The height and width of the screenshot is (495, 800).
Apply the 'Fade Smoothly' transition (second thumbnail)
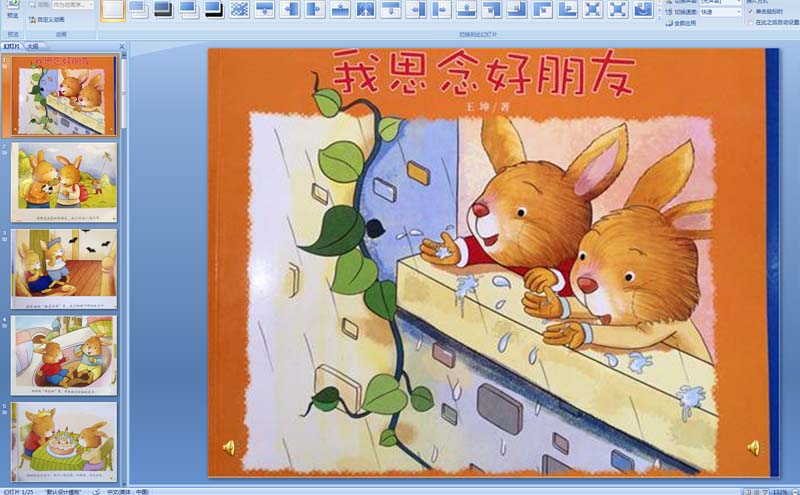[x=138, y=9]
